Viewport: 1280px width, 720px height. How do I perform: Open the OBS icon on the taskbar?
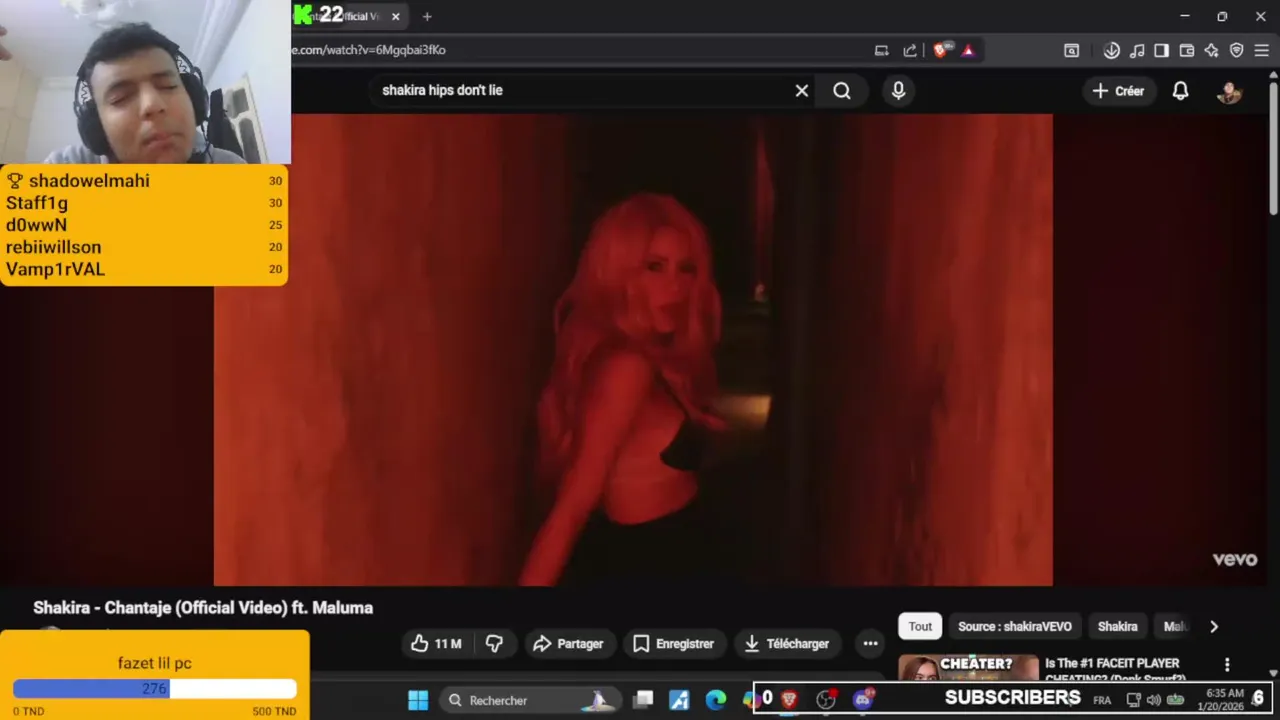click(x=826, y=700)
